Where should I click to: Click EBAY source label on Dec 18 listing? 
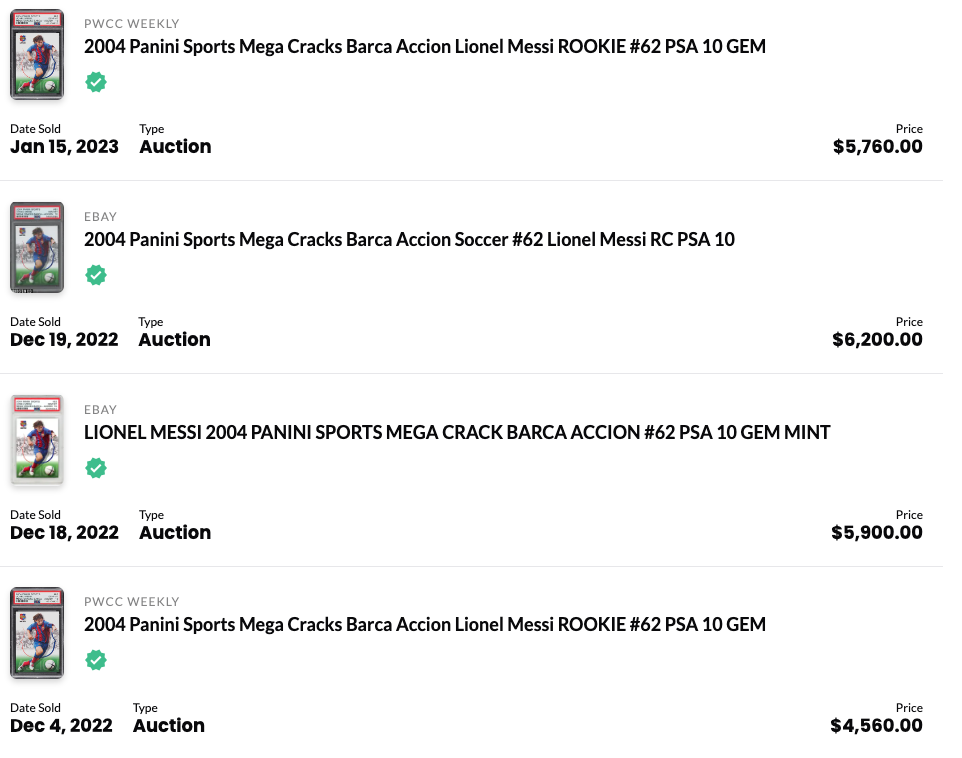[101, 409]
